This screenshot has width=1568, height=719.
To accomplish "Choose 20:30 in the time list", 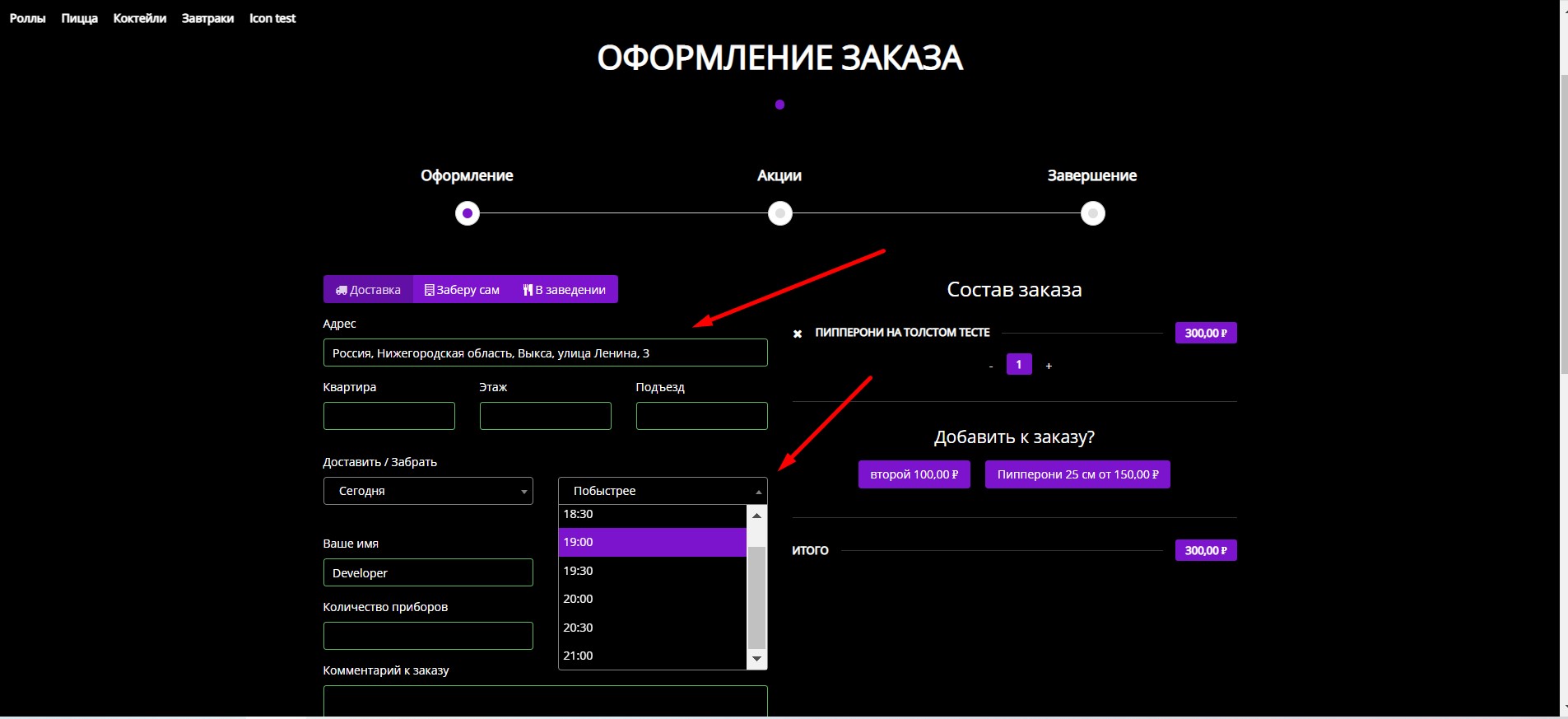I will click(x=652, y=628).
